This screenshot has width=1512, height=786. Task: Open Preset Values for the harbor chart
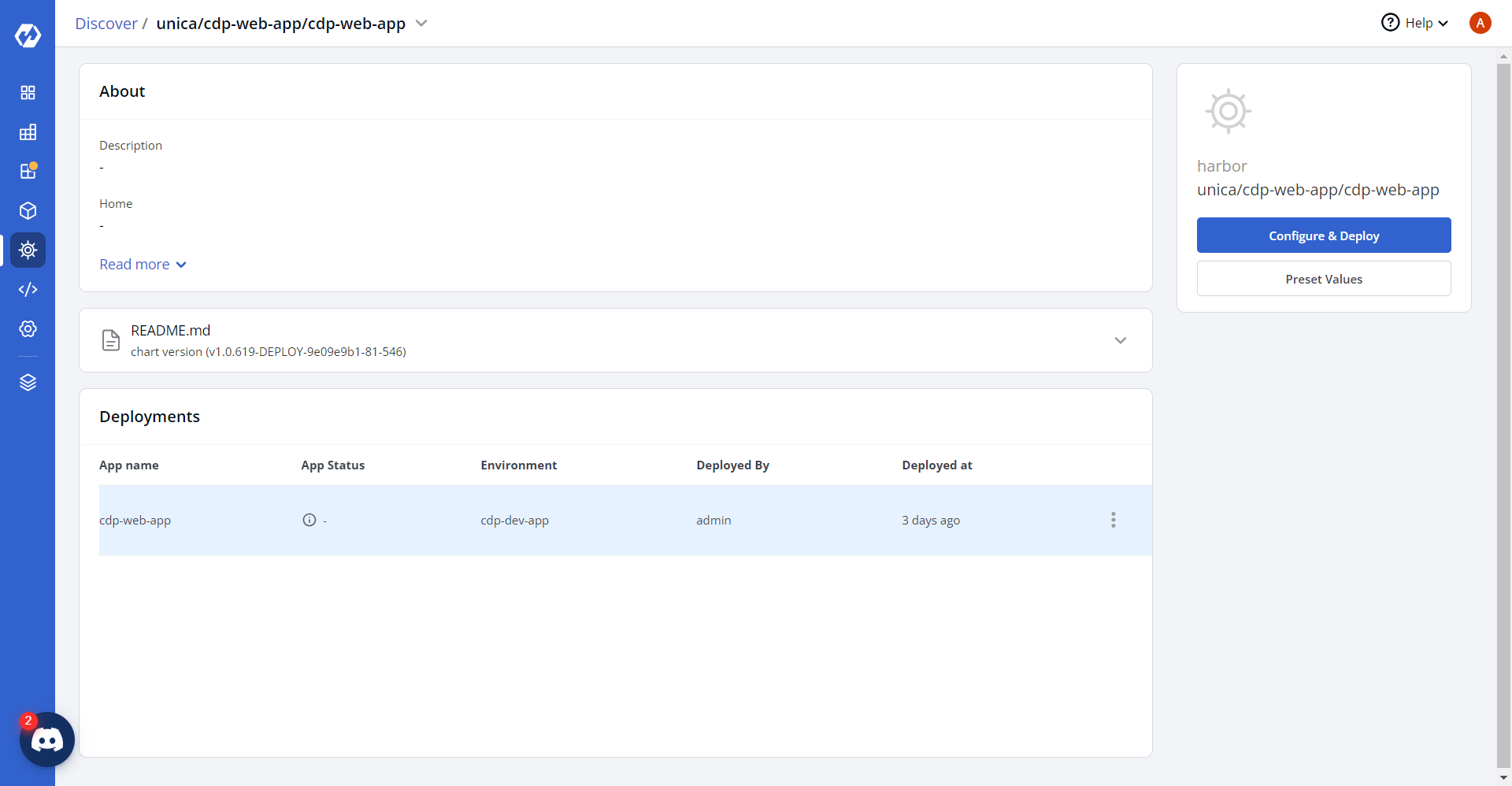(x=1323, y=278)
